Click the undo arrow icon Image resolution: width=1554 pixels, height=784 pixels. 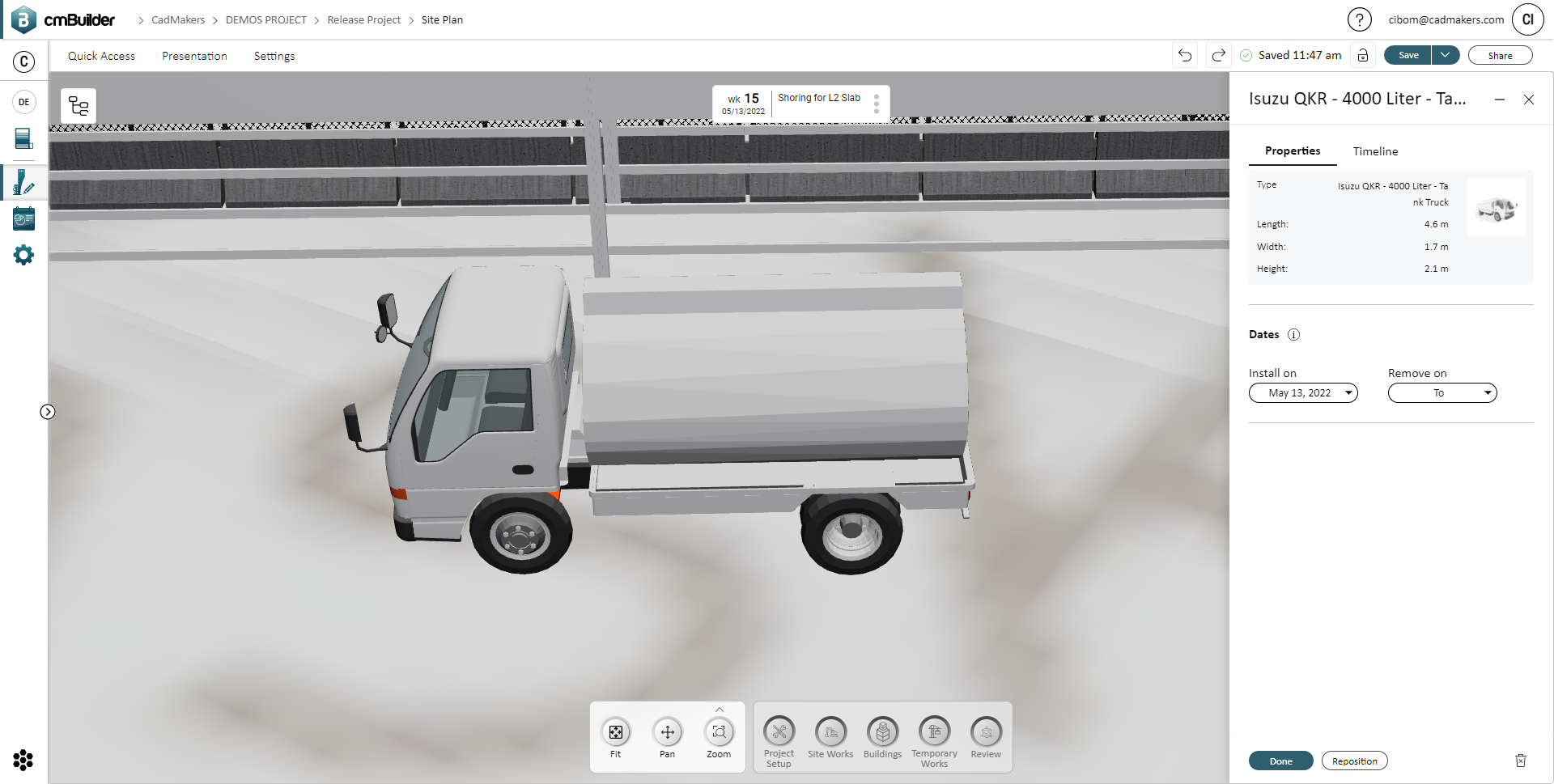pyautogui.click(x=1185, y=55)
